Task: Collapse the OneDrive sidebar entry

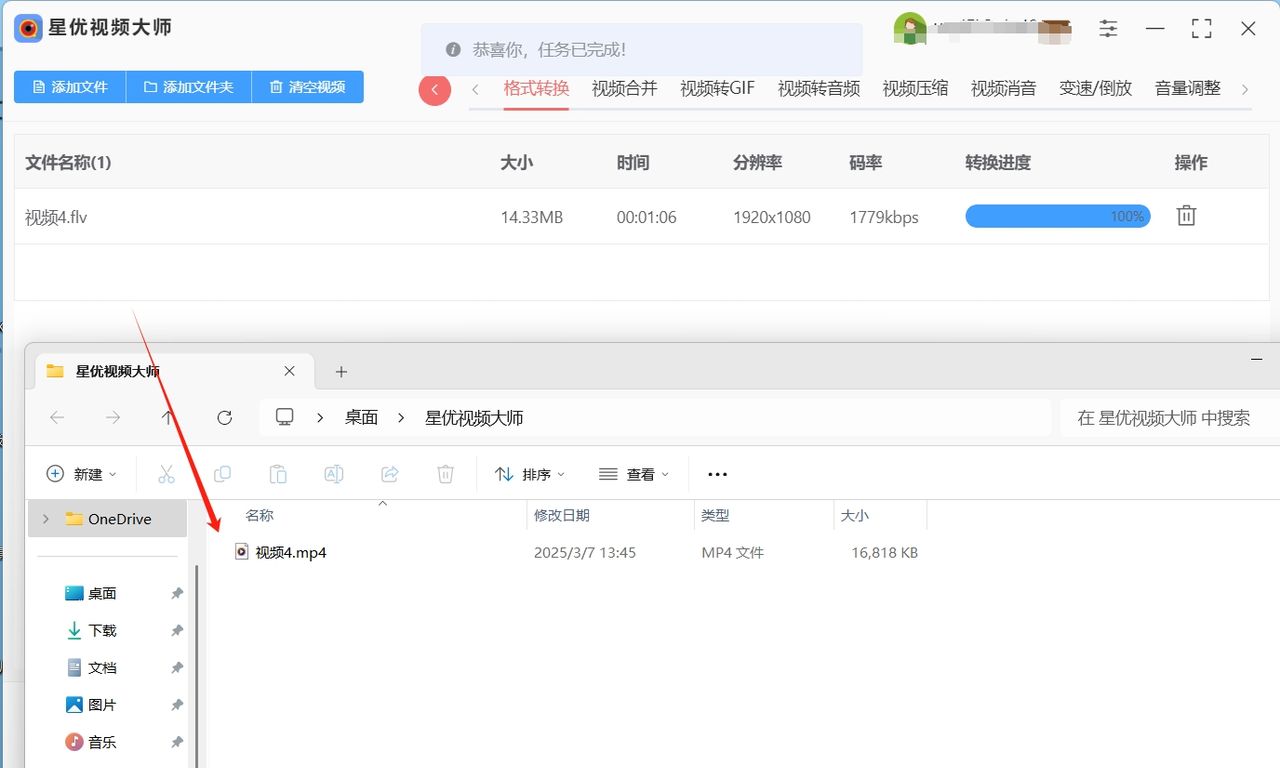Action: point(44,518)
